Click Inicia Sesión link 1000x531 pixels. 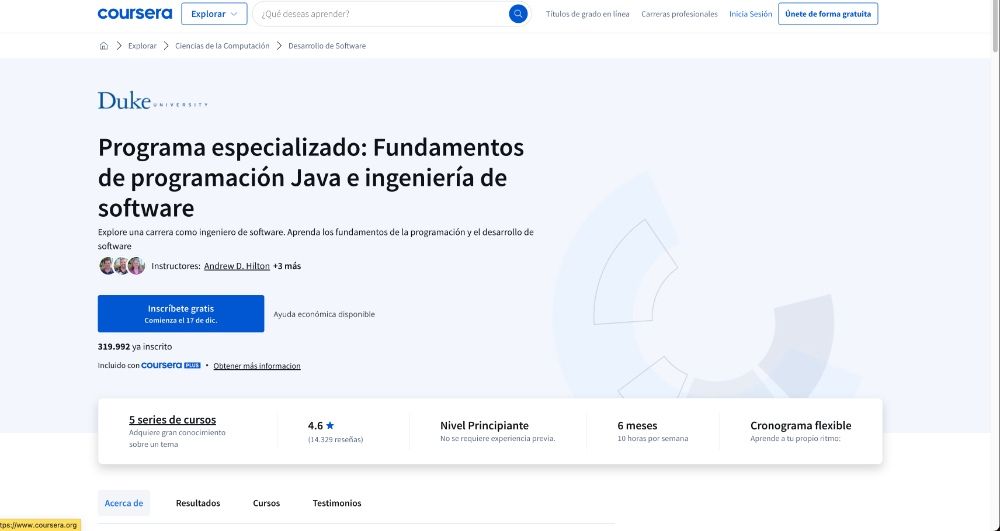[x=751, y=14]
